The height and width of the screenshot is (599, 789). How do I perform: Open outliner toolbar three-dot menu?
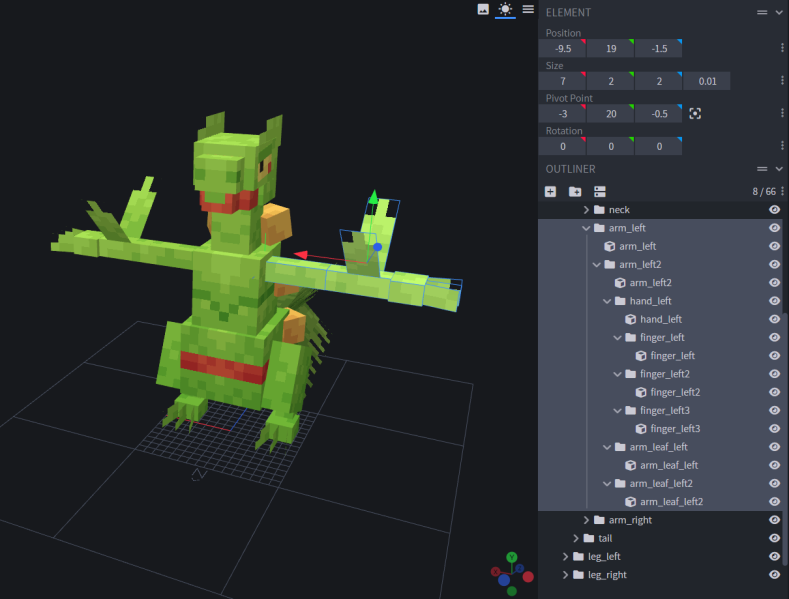pyautogui.click(x=782, y=191)
